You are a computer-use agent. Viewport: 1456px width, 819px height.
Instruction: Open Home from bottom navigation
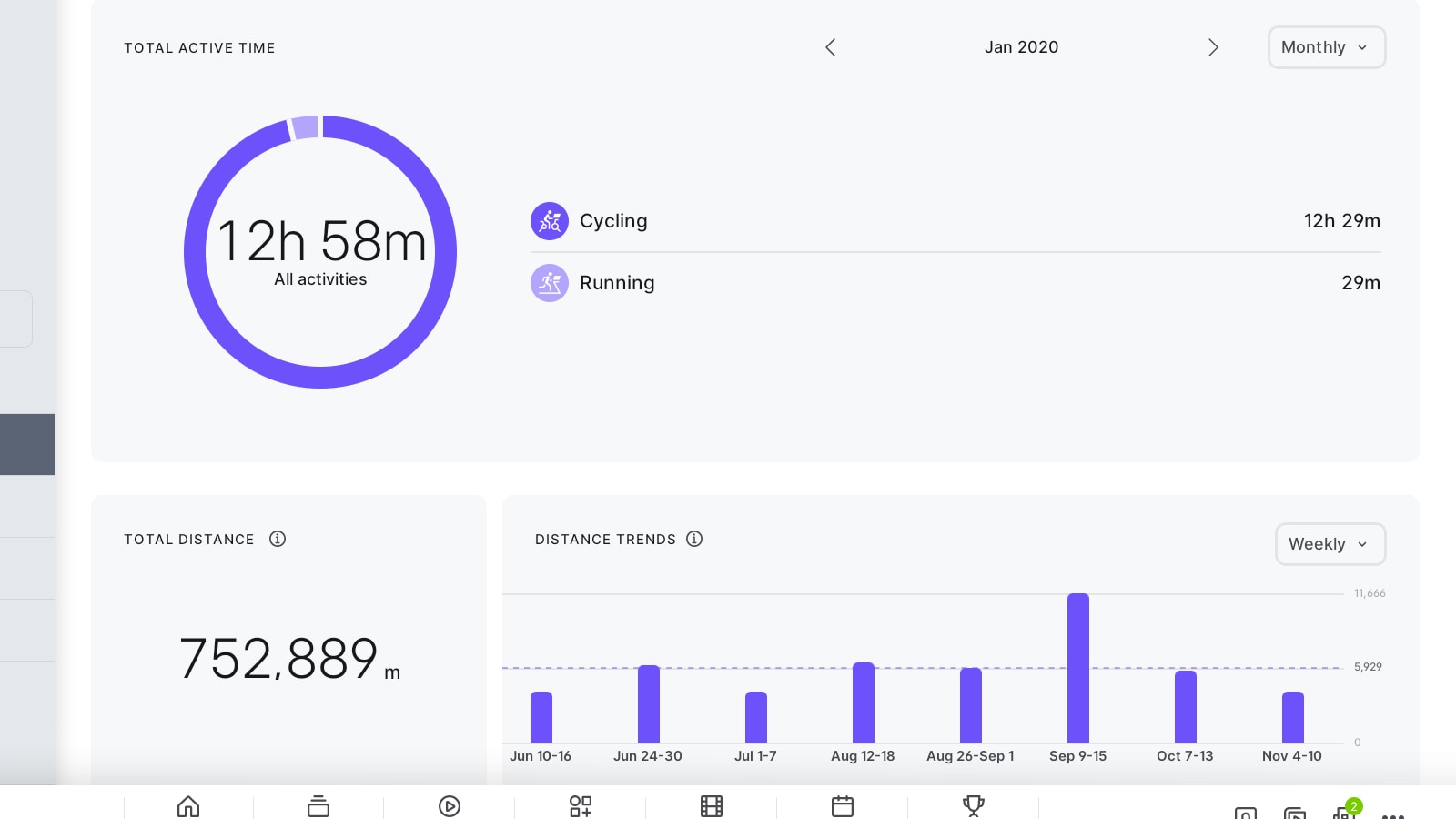click(188, 806)
